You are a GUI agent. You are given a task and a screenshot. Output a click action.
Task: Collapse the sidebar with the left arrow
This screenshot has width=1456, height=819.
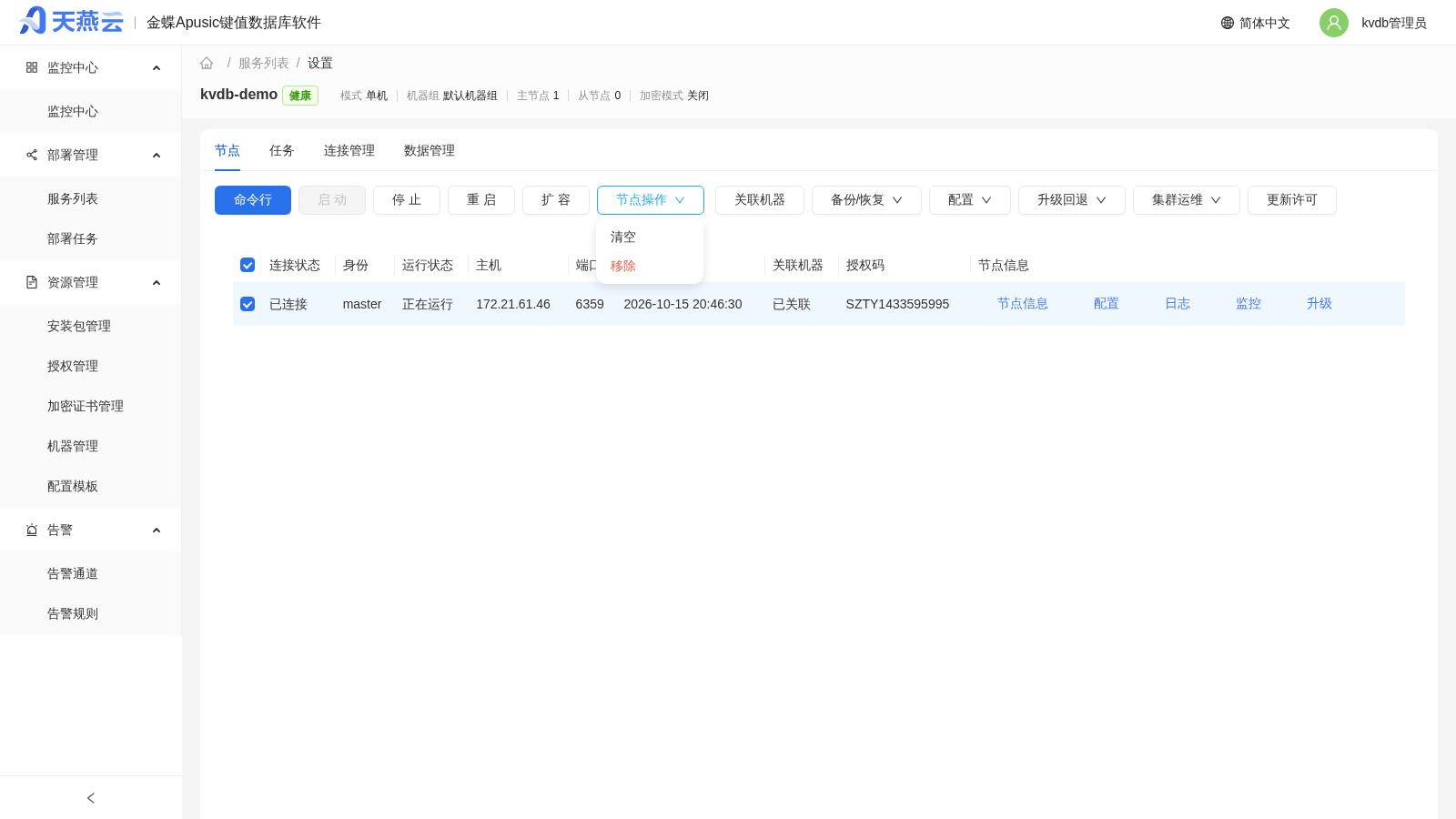pos(91,798)
